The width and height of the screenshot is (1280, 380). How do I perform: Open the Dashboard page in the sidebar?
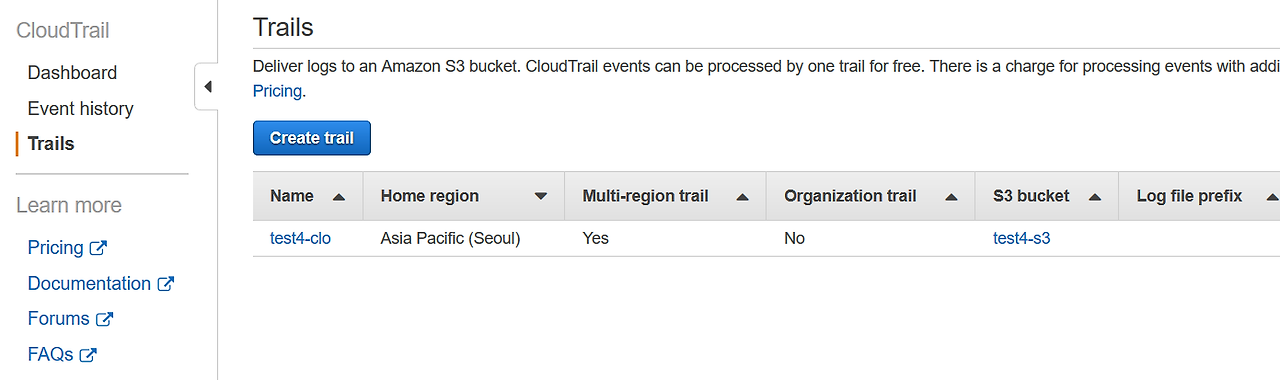(72, 73)
